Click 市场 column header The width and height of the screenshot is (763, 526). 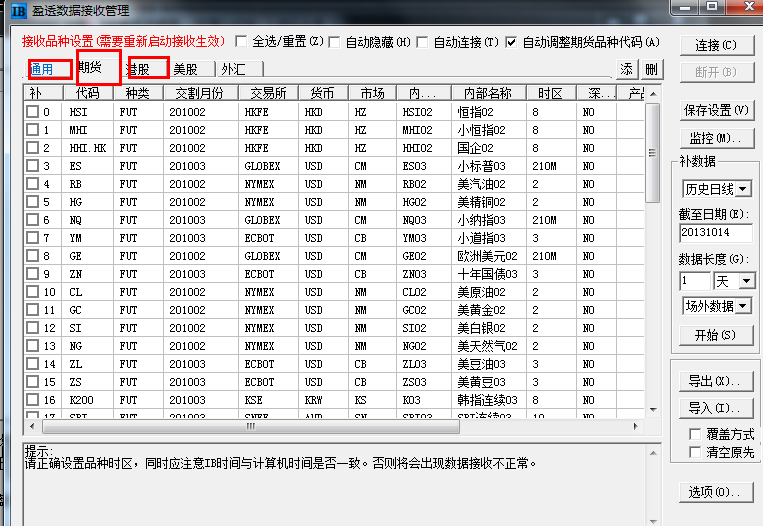coord(373,92)
